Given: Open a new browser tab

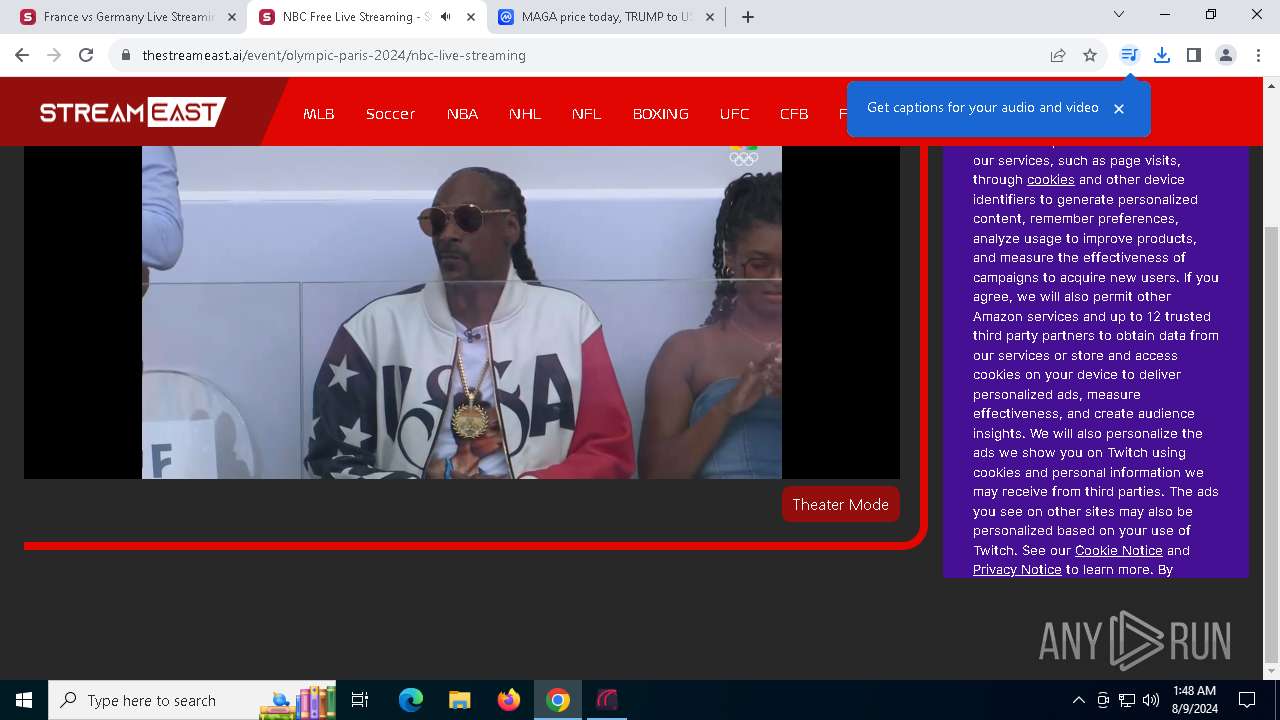Looking at the screenshot, I should [x=748, y=17].
